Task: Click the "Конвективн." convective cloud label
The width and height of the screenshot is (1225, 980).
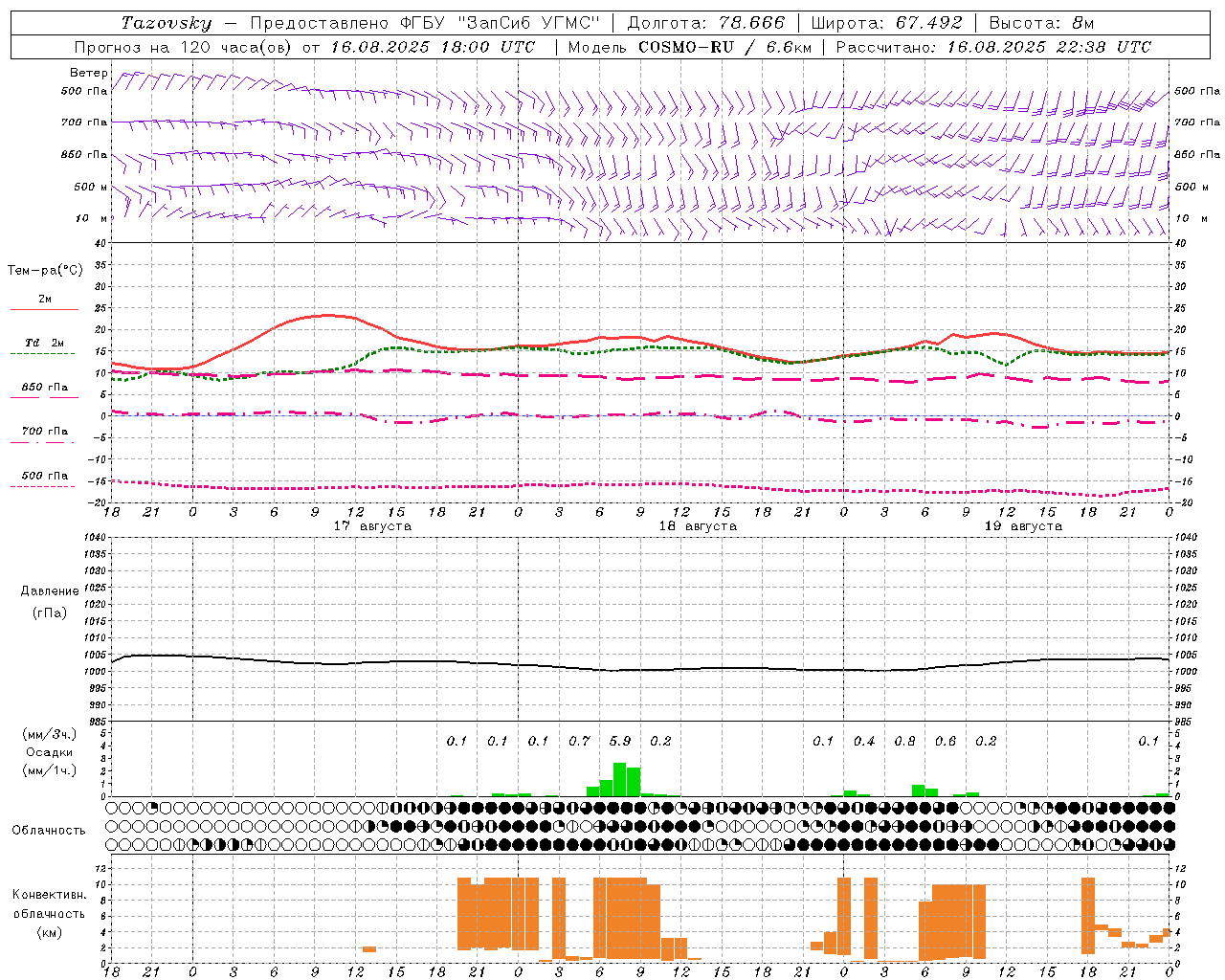Action: point(50,895)
